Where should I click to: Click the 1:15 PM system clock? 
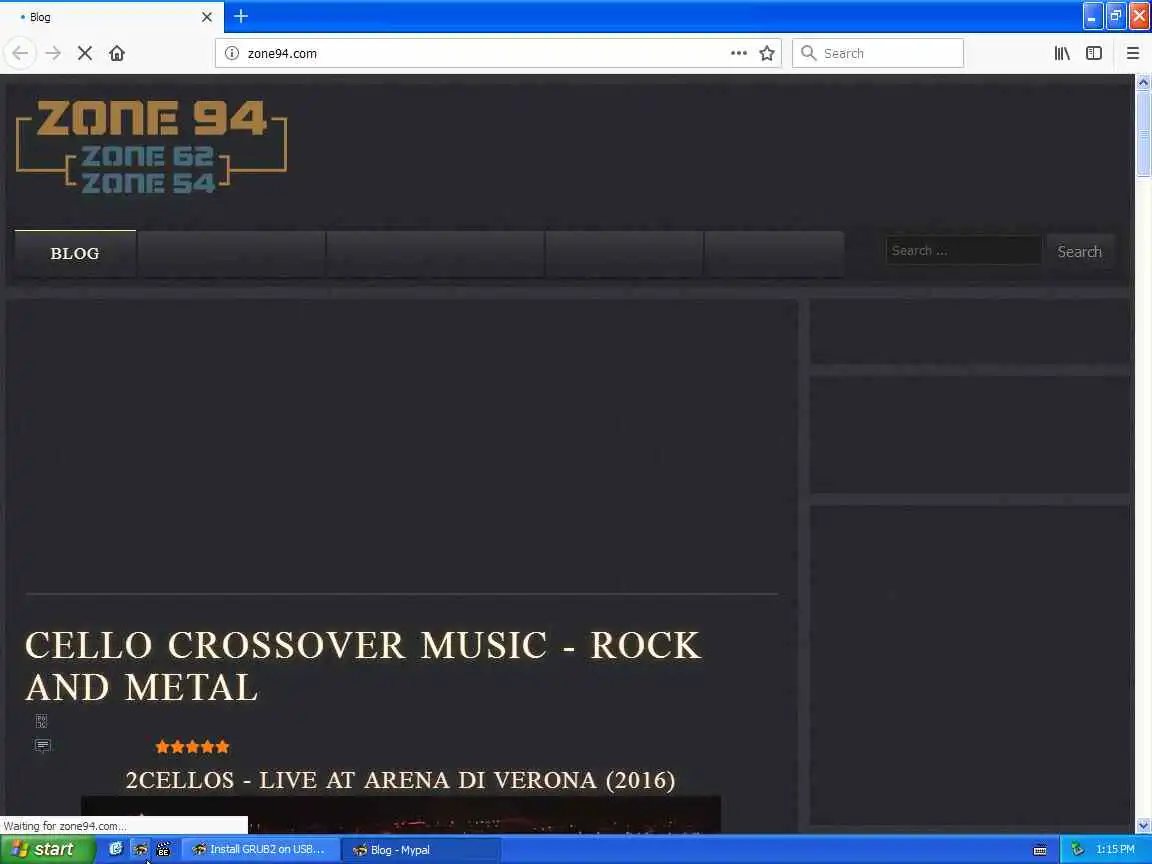pyautogui.click(x=1115, y=849)
